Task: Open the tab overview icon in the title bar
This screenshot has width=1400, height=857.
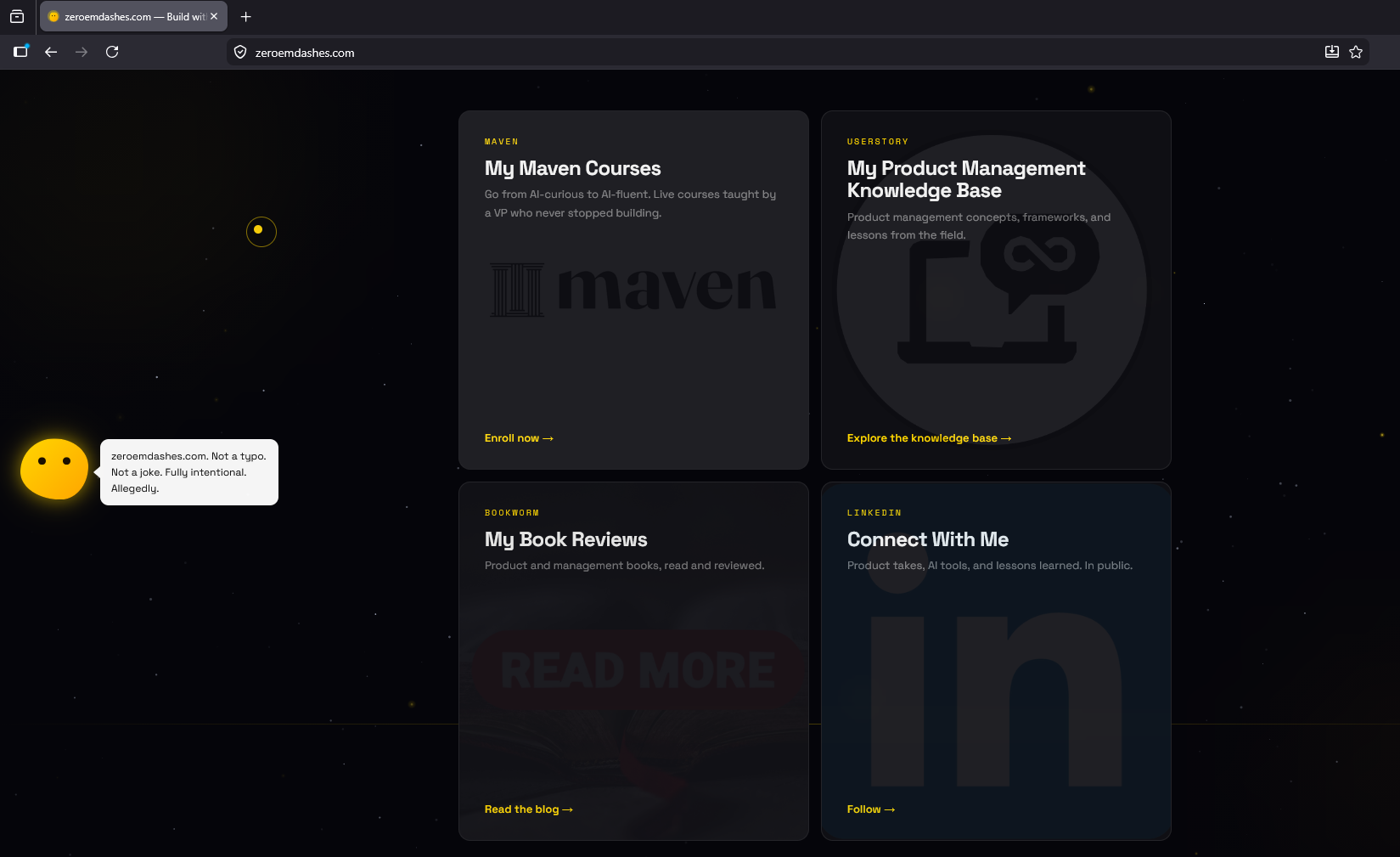Action: [17, 16]
